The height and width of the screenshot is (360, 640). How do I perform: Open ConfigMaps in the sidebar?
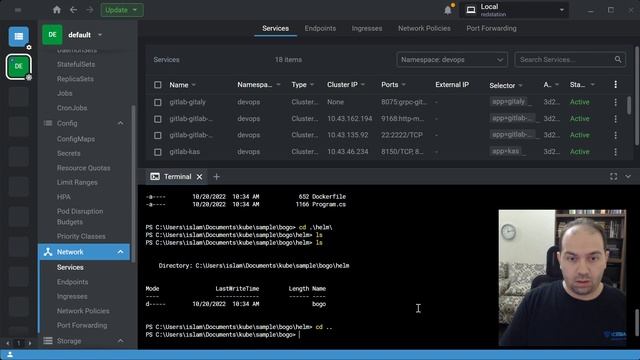coord(76,139)
